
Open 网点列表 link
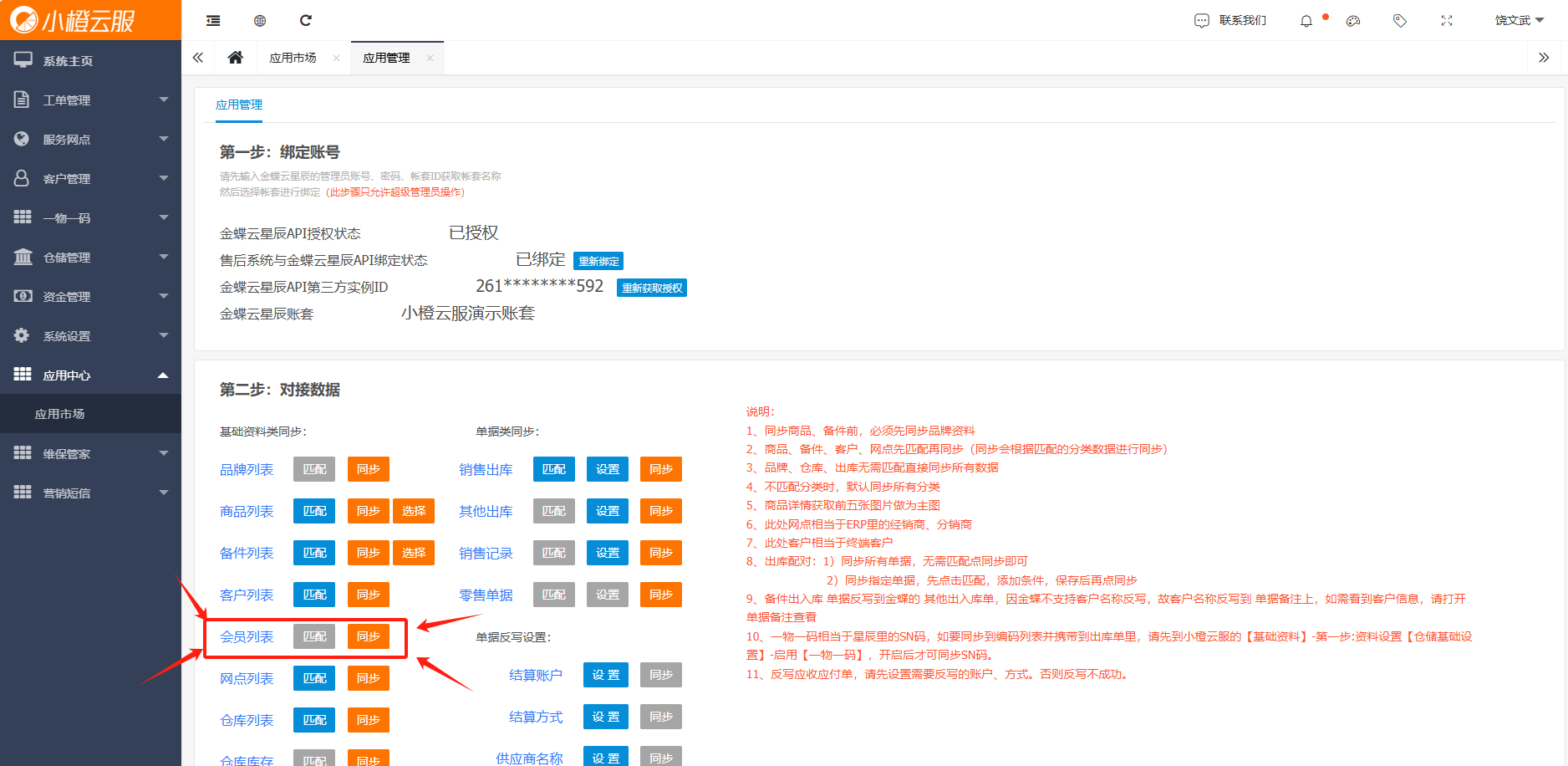(247, 678)
